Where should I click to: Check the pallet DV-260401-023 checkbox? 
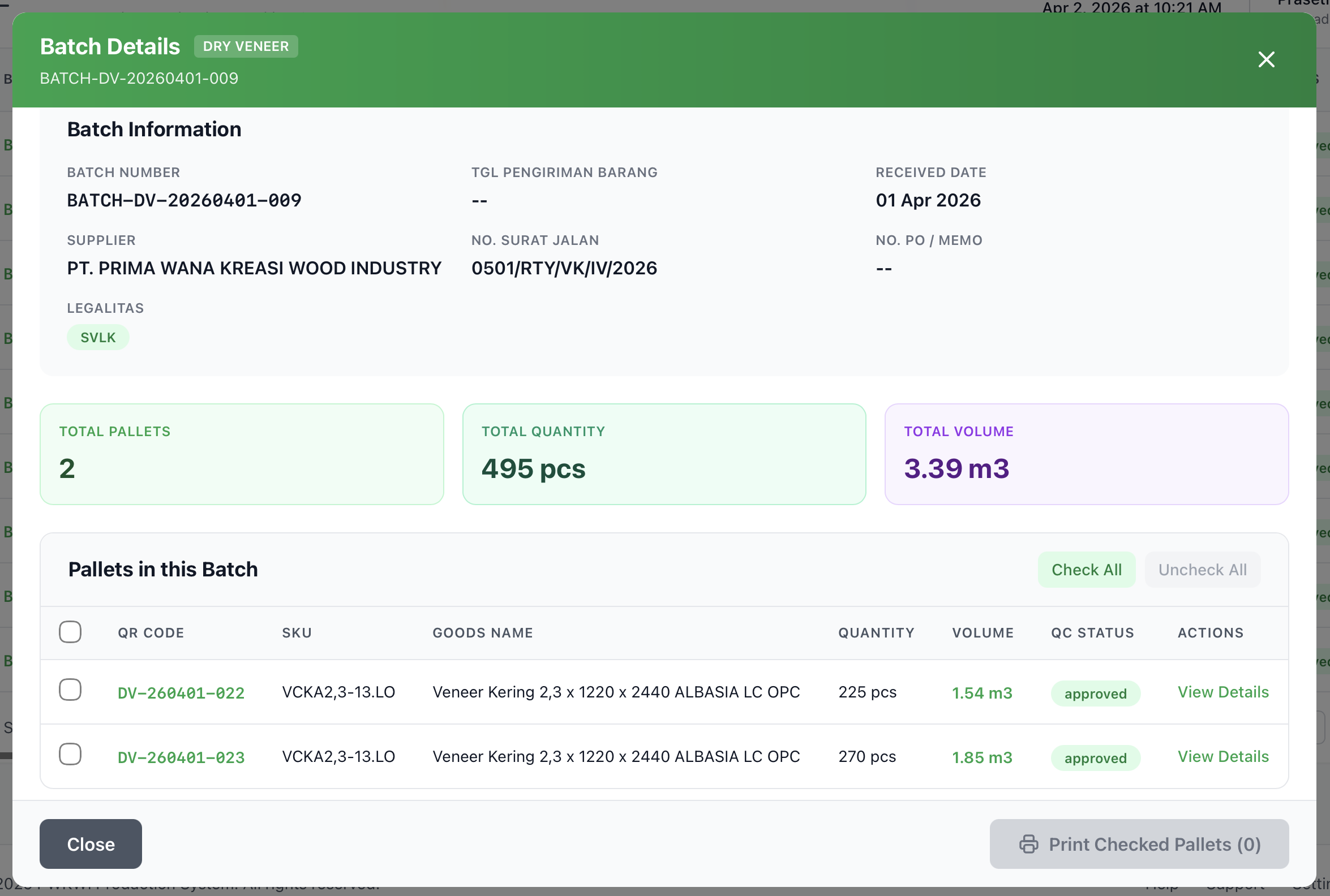70,754
